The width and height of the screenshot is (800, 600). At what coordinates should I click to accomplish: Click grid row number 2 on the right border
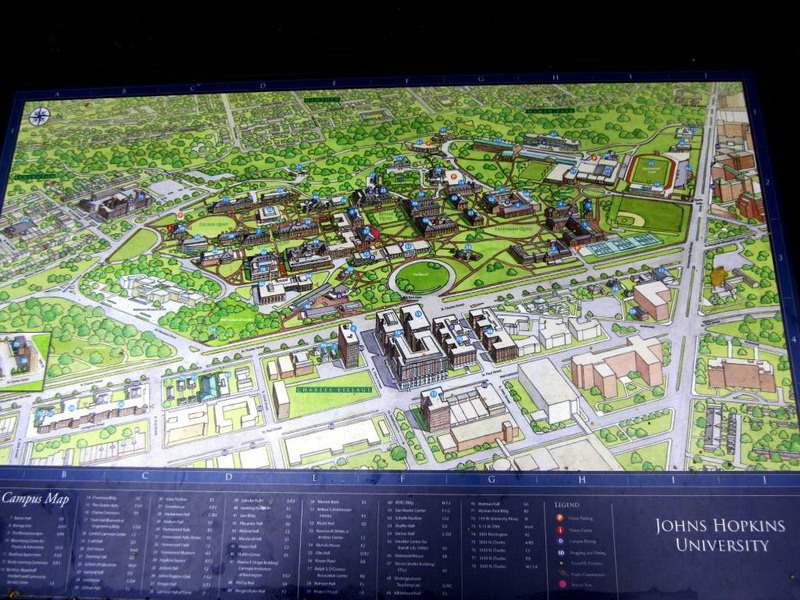(768, 182)
